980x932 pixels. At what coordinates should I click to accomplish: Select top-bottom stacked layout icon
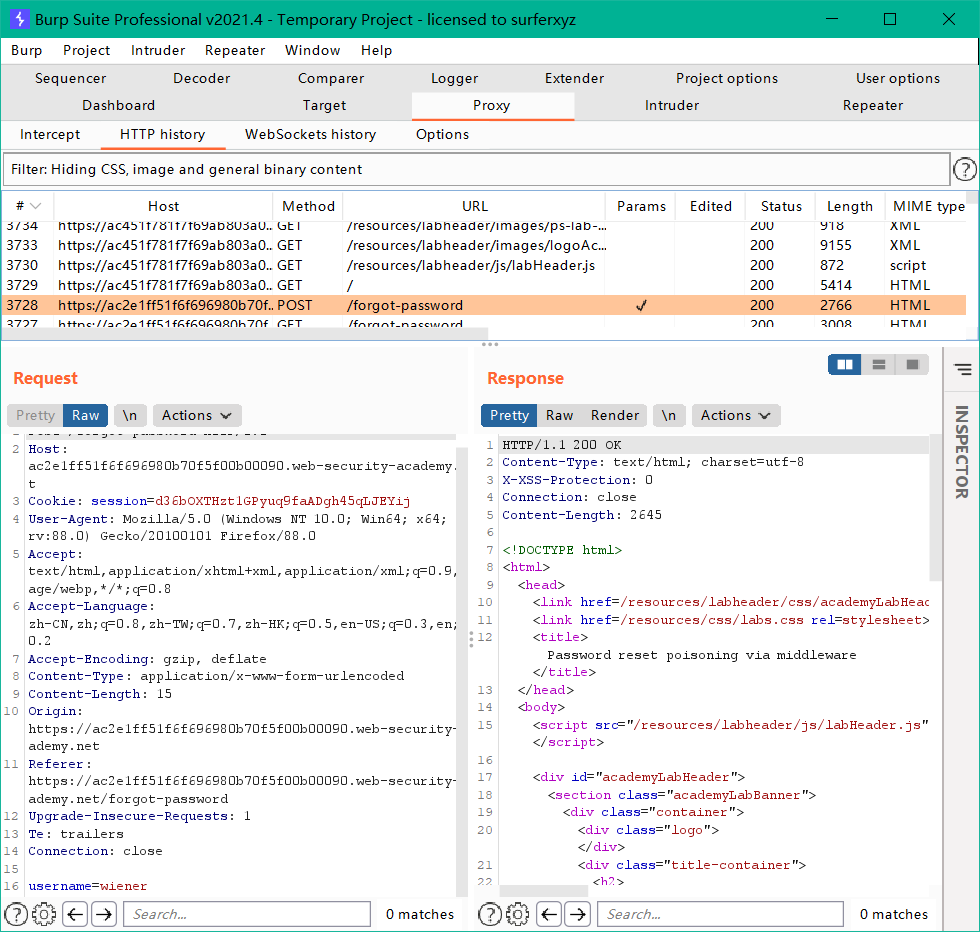point(878,364)
